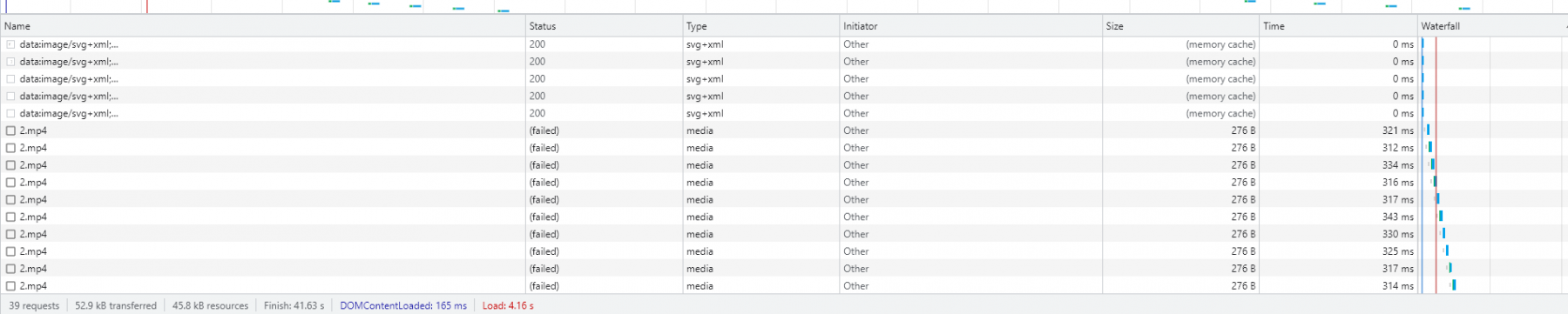The image size is (1568, 314).
Task: Click the file icon of the 2.mp4 row taking 312 ms
Action: point(10,148)
